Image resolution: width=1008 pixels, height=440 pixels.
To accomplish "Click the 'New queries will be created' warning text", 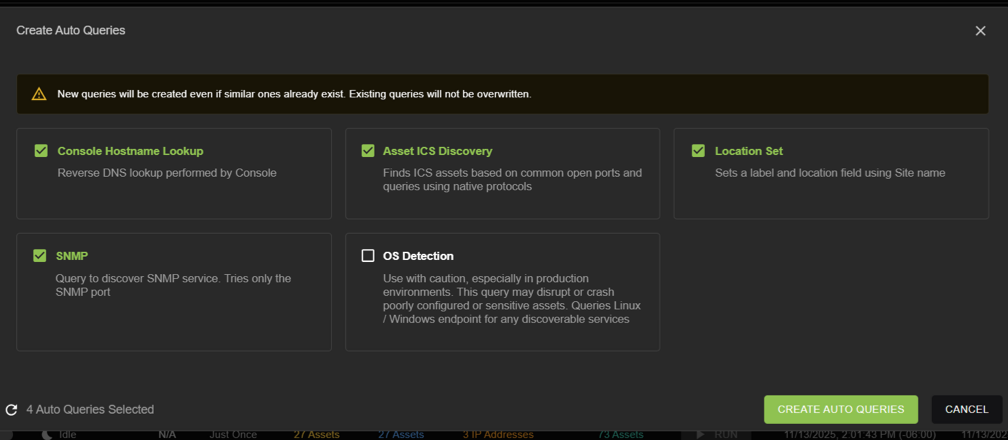I will tap(294, 94).
